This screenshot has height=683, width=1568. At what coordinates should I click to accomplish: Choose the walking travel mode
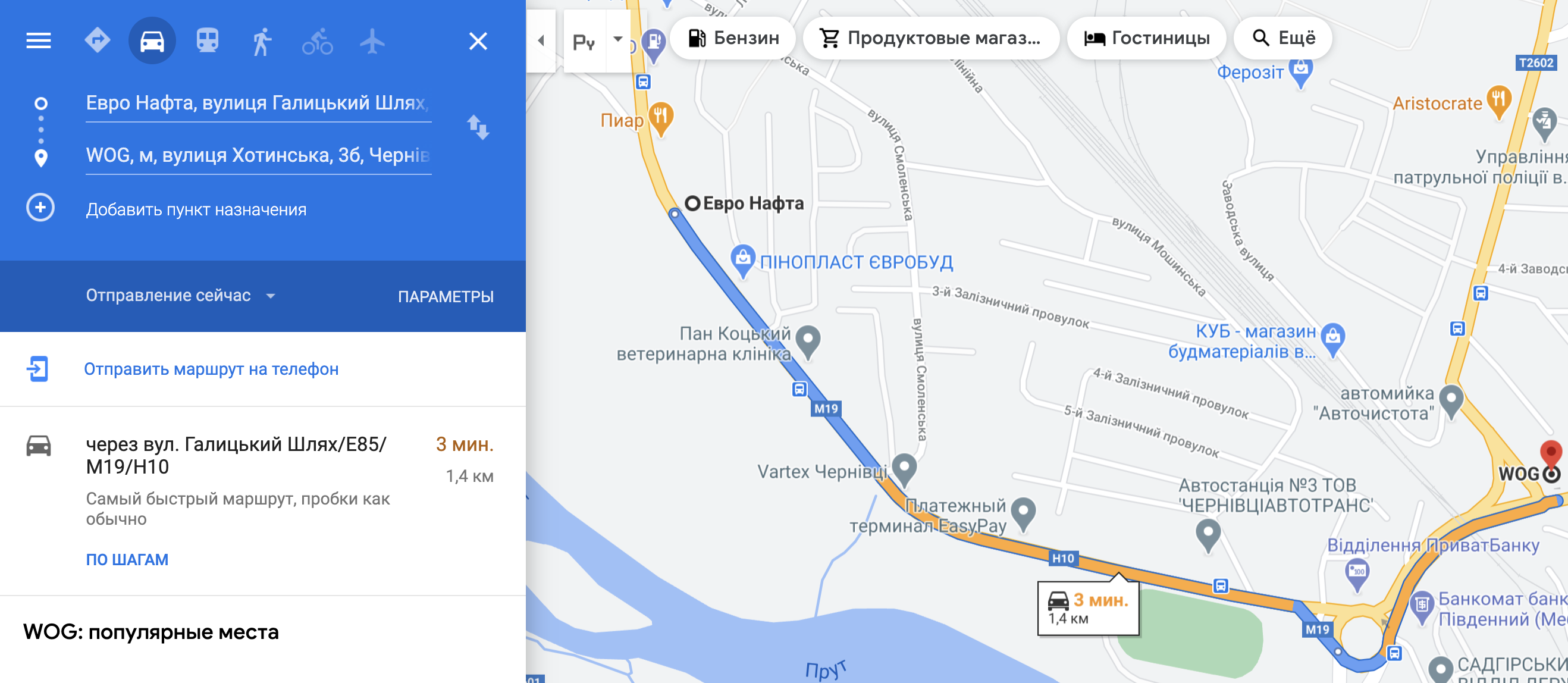point(262,41)
